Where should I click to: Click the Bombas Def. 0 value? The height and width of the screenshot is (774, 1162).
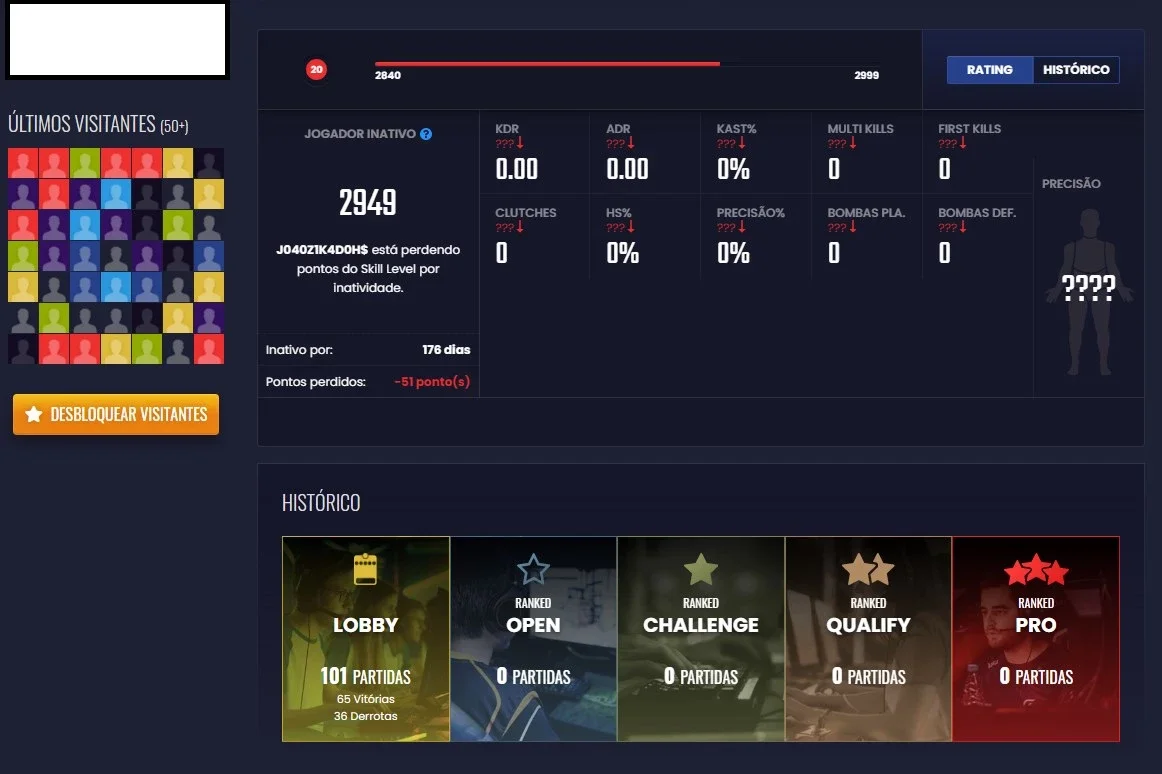[x=944, y=253]
